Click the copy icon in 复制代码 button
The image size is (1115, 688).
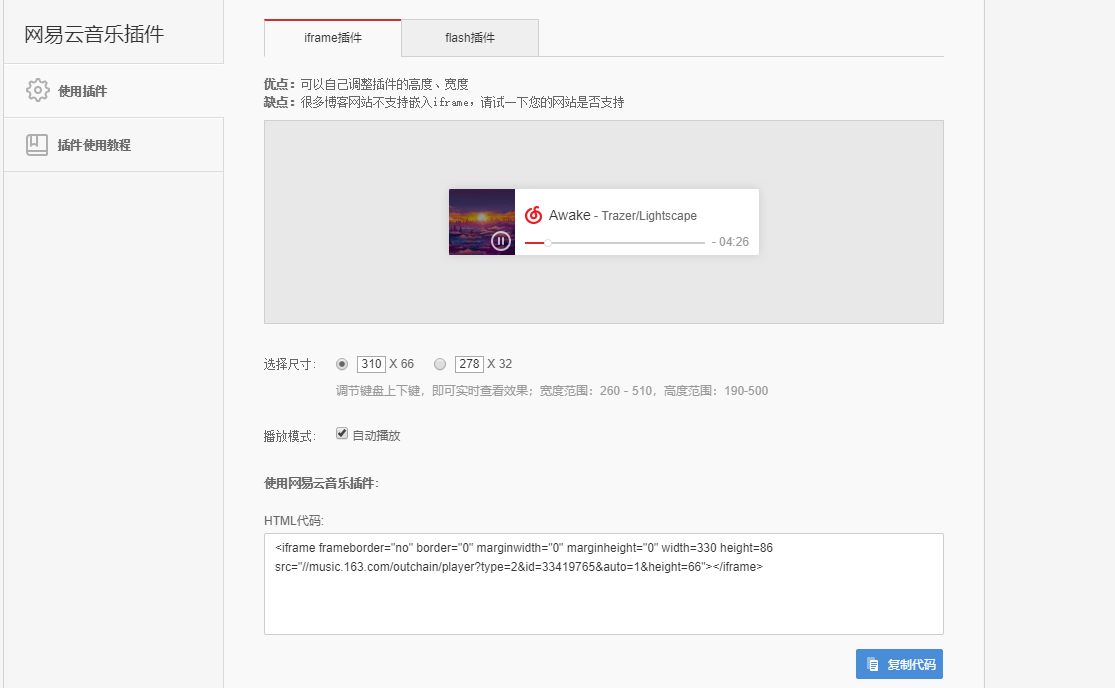(873, 664)
